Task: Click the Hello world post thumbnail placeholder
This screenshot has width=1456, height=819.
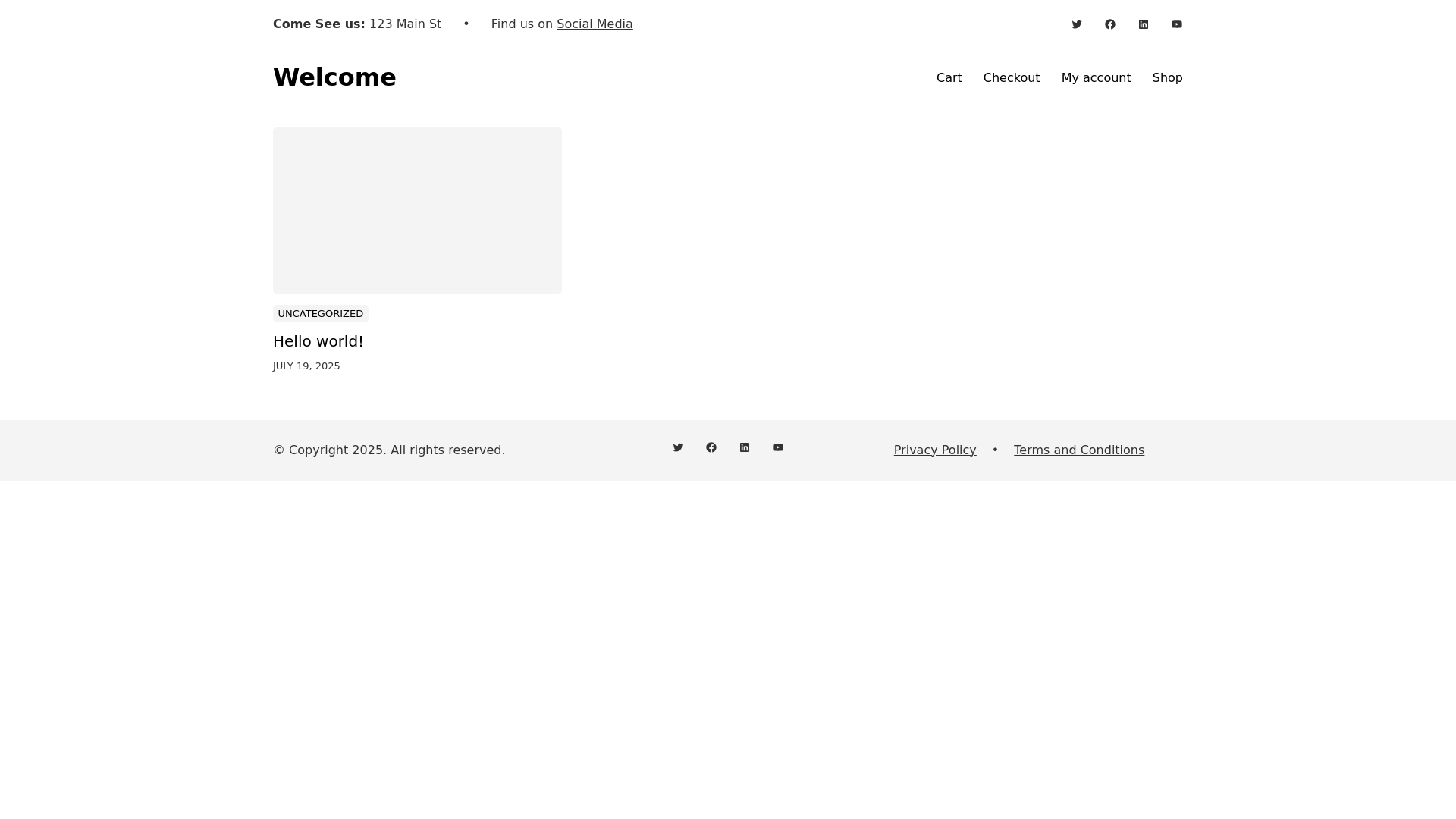Action: (x=417, y=211)
